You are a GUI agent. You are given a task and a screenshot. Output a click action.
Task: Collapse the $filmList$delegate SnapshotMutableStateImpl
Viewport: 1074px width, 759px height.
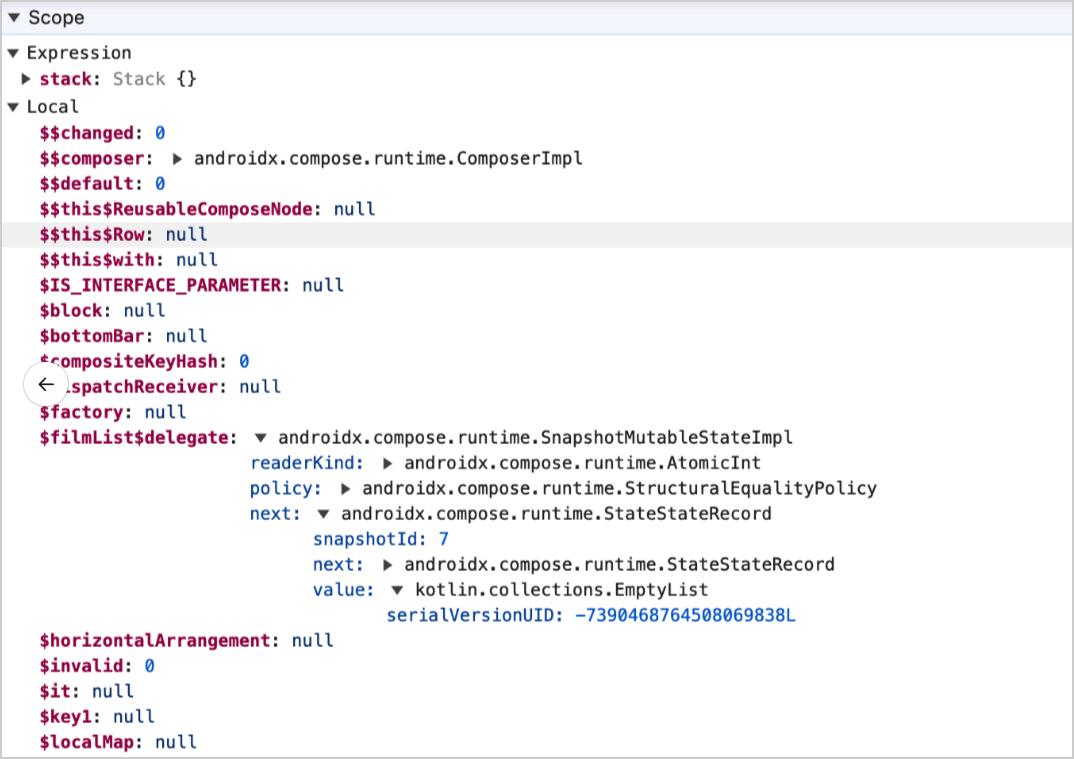point(261,437)
